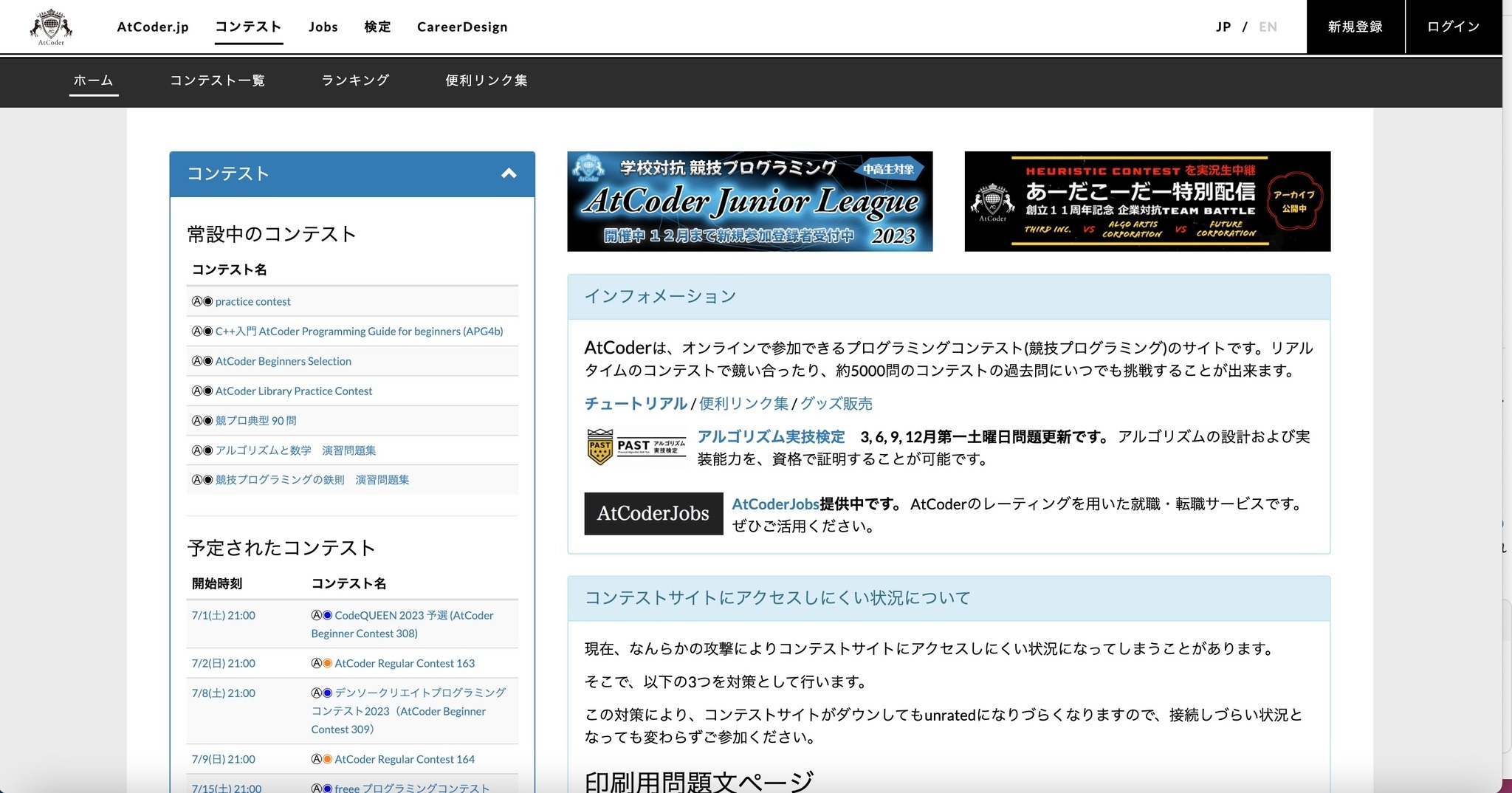Open the practice contest link
The width and height of the screenshot is (1512, 793).
tap(252, 302)
